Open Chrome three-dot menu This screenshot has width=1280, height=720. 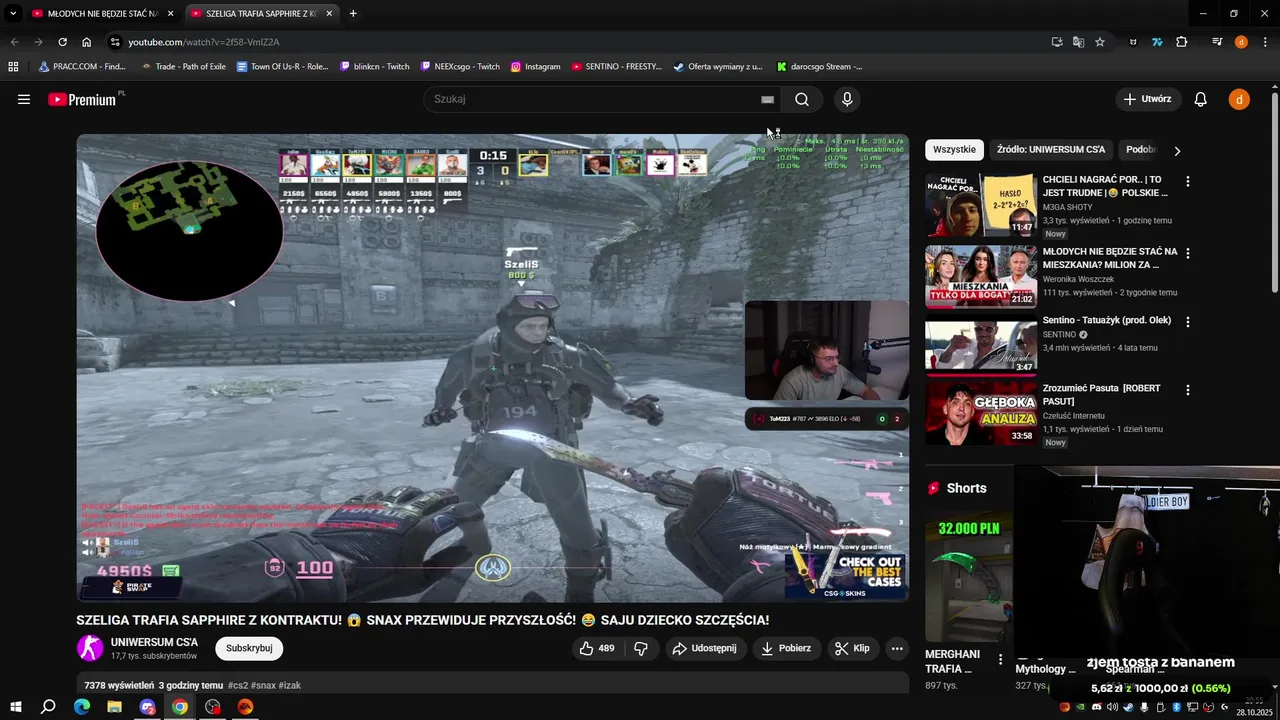pyautogui.click(x=1265, y=42)
